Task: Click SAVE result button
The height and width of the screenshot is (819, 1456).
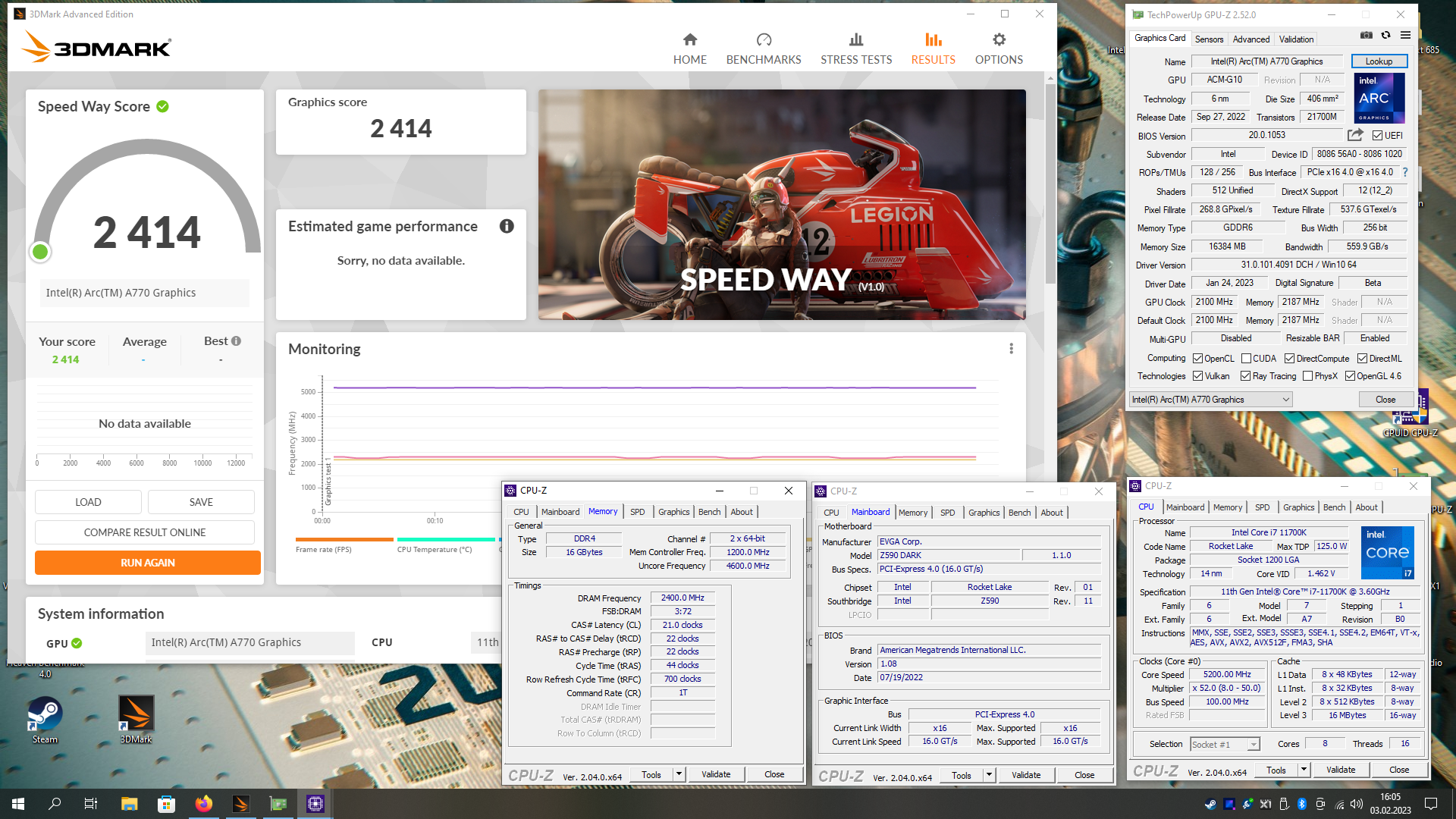Action: point(201,502)
